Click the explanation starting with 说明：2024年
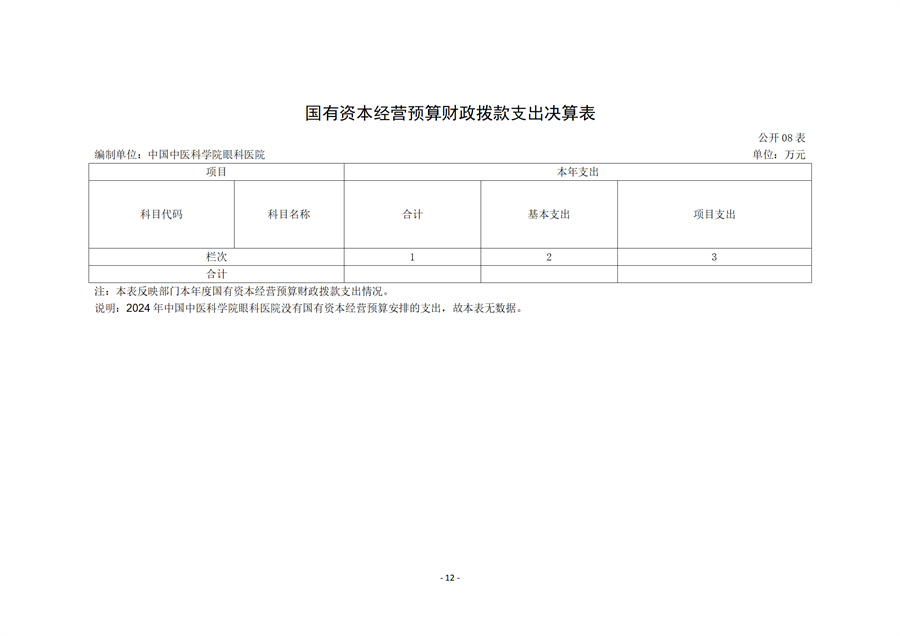900x636 pixels. click(x=310, y=308)
